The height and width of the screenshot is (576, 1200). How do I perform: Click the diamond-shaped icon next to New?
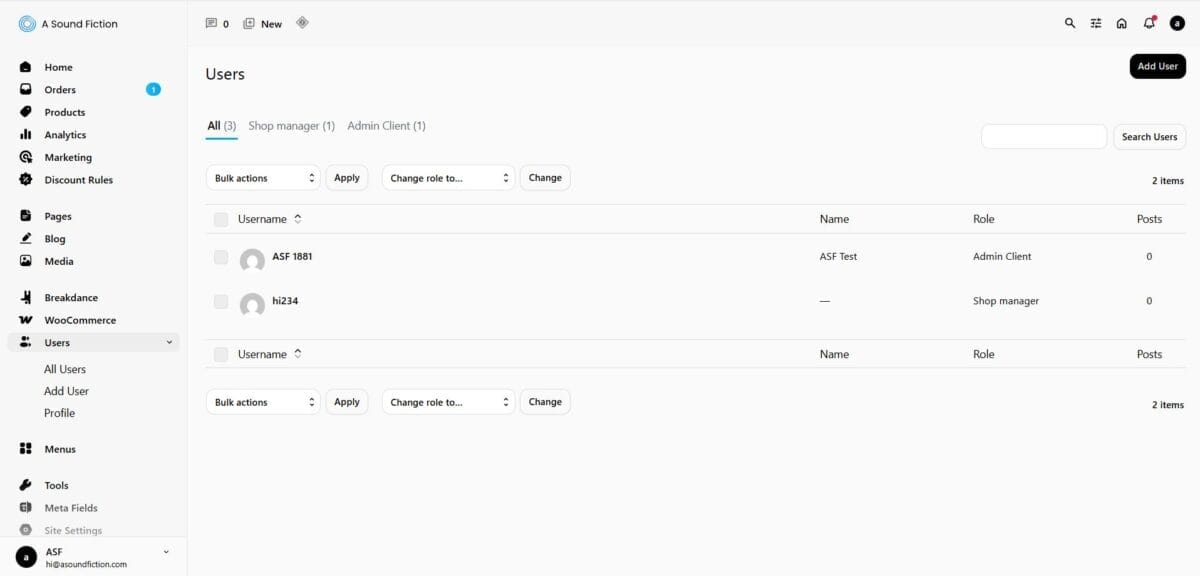[x=302, y=23]
